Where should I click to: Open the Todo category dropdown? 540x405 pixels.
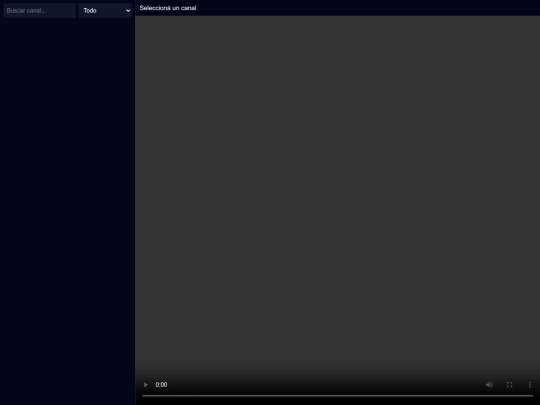[x=105, y=11]
